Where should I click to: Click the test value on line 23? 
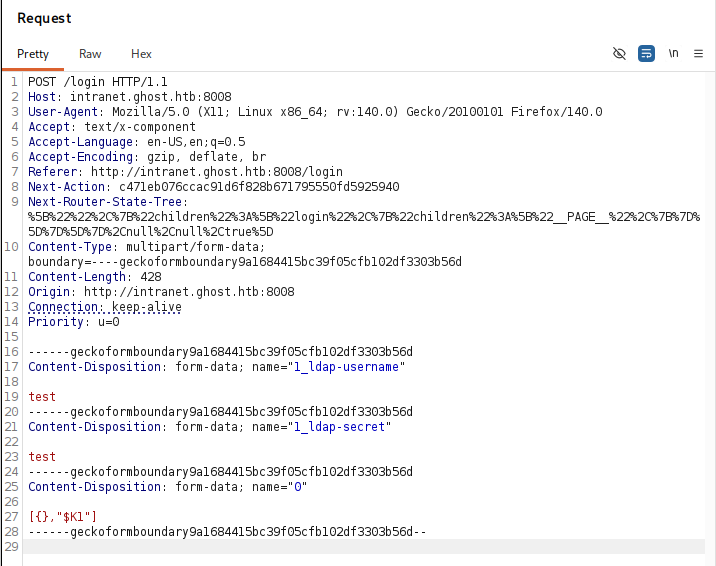coord(42,457)
